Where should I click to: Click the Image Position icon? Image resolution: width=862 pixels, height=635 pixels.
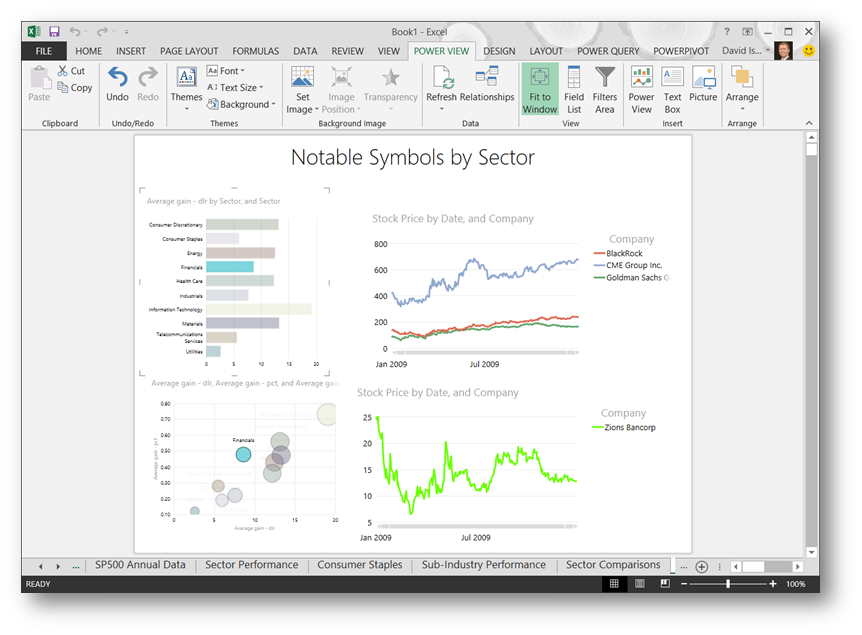pyautogui.click(x=341, y=77)
